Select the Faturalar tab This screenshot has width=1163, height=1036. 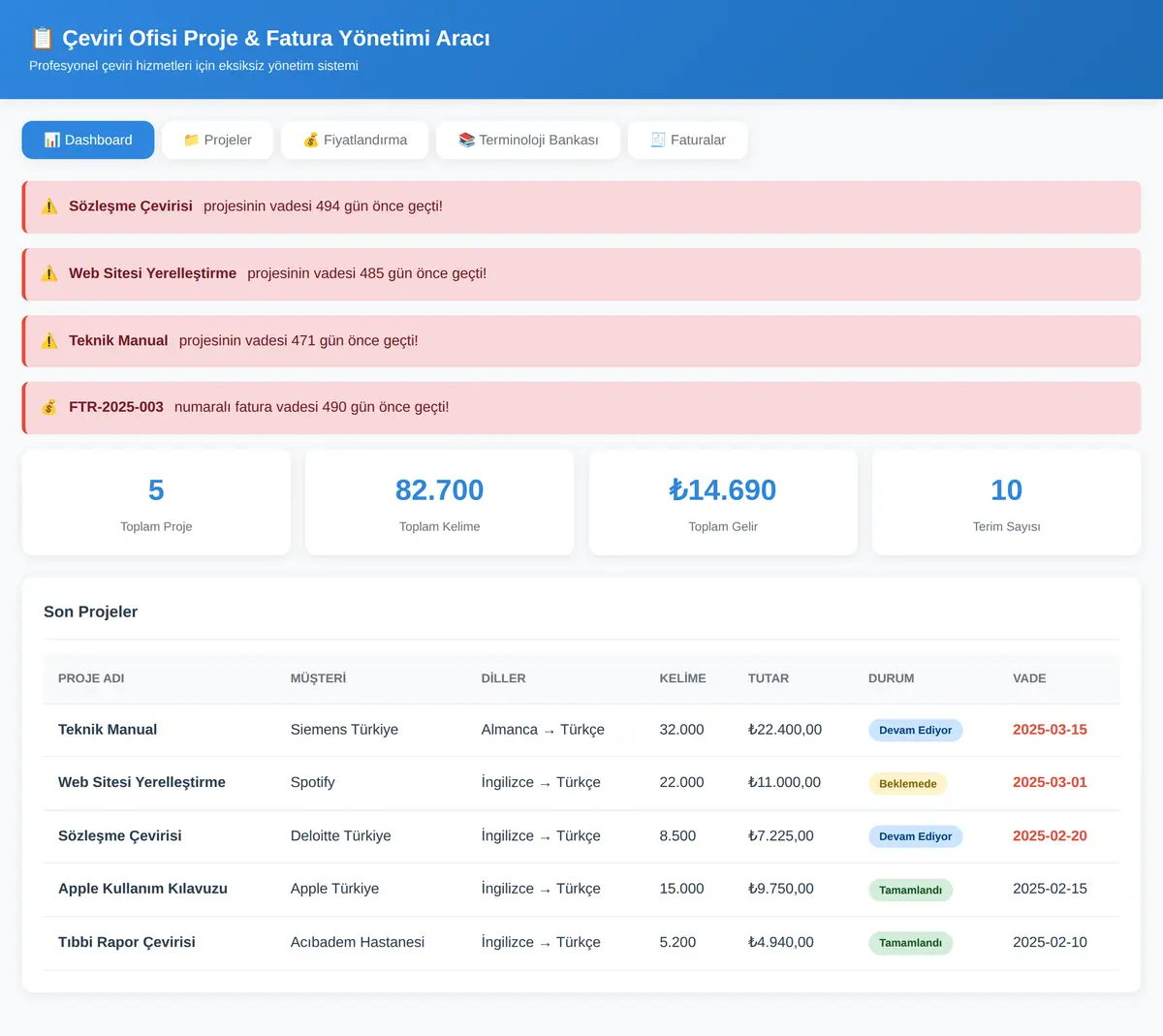(x=688, y=140)
